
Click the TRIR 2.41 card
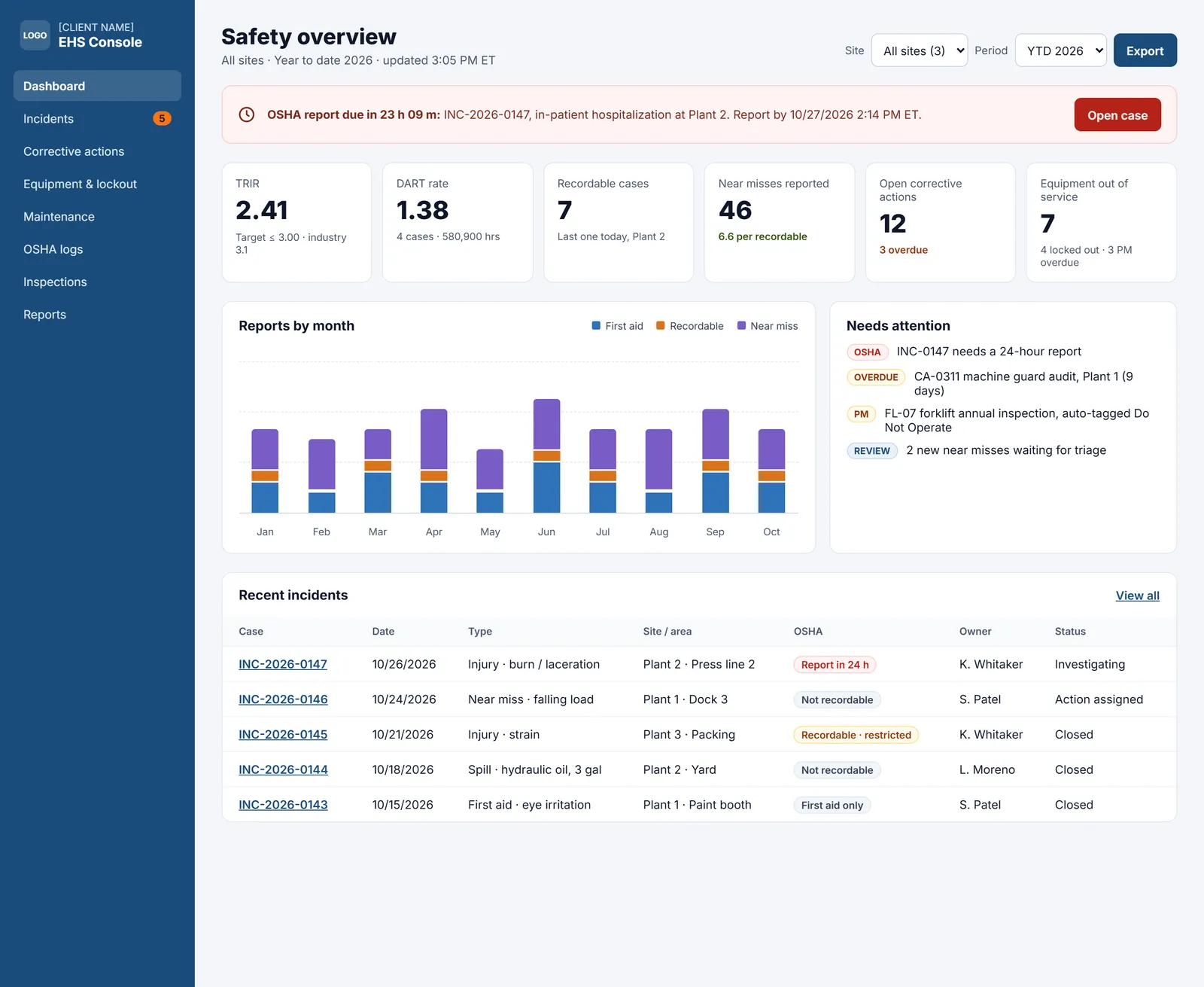coord(296,223)
